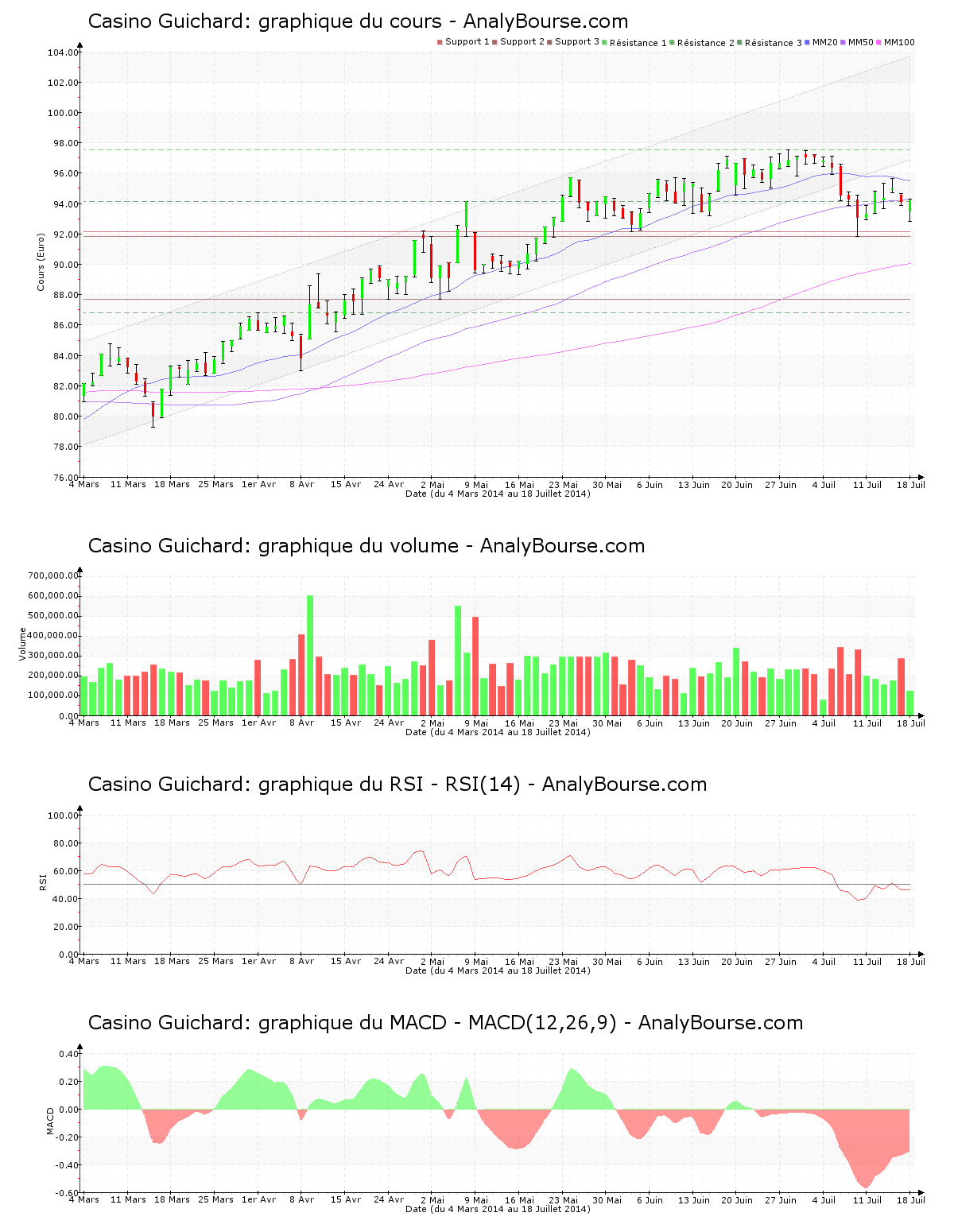Screen dimensions: 954x1232
Task: Click the vertical 'Volume' axis label
Action: (22, 644)
